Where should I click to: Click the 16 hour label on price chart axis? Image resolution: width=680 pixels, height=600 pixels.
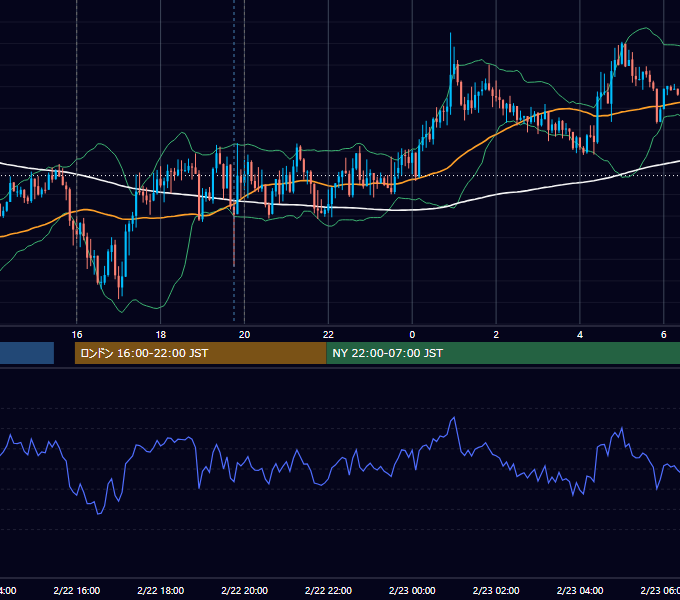tap(77, 335)
